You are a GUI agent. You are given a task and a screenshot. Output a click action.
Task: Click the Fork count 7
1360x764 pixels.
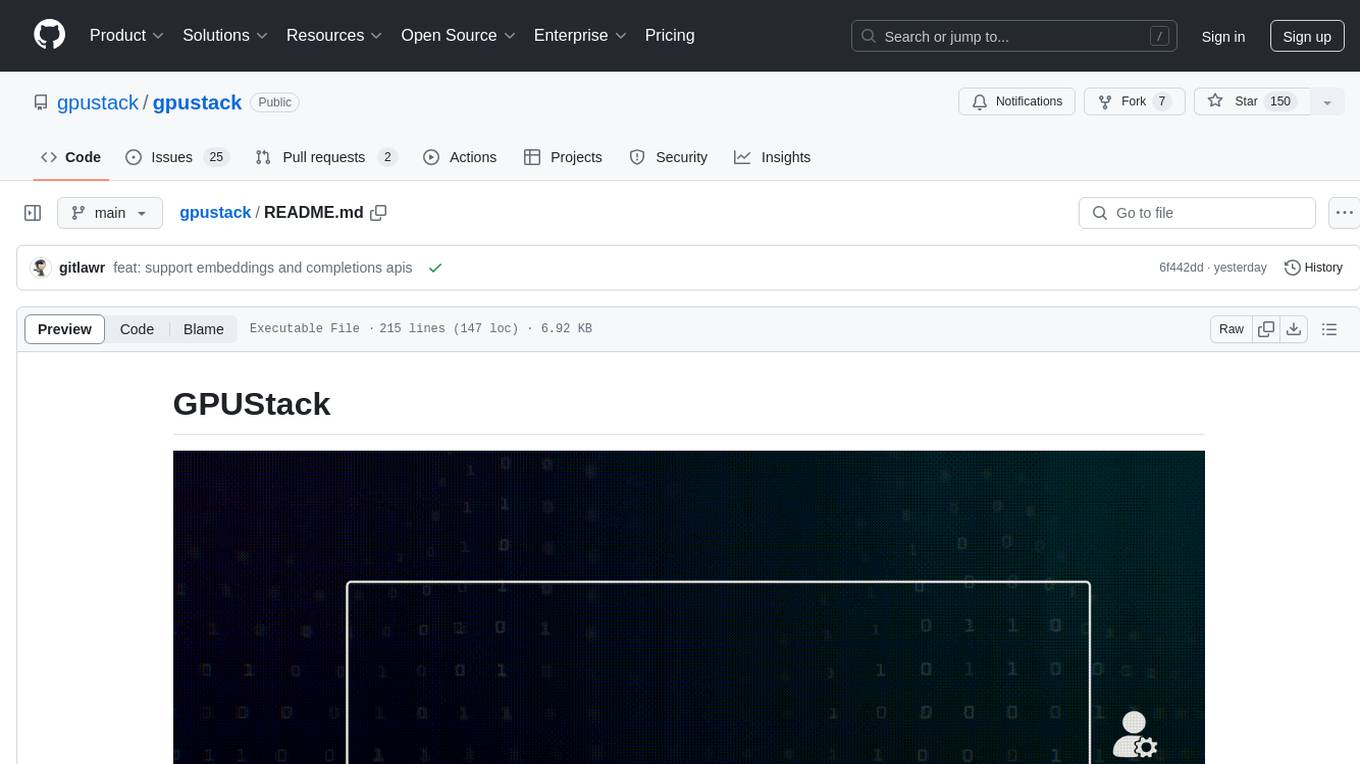1161,101
